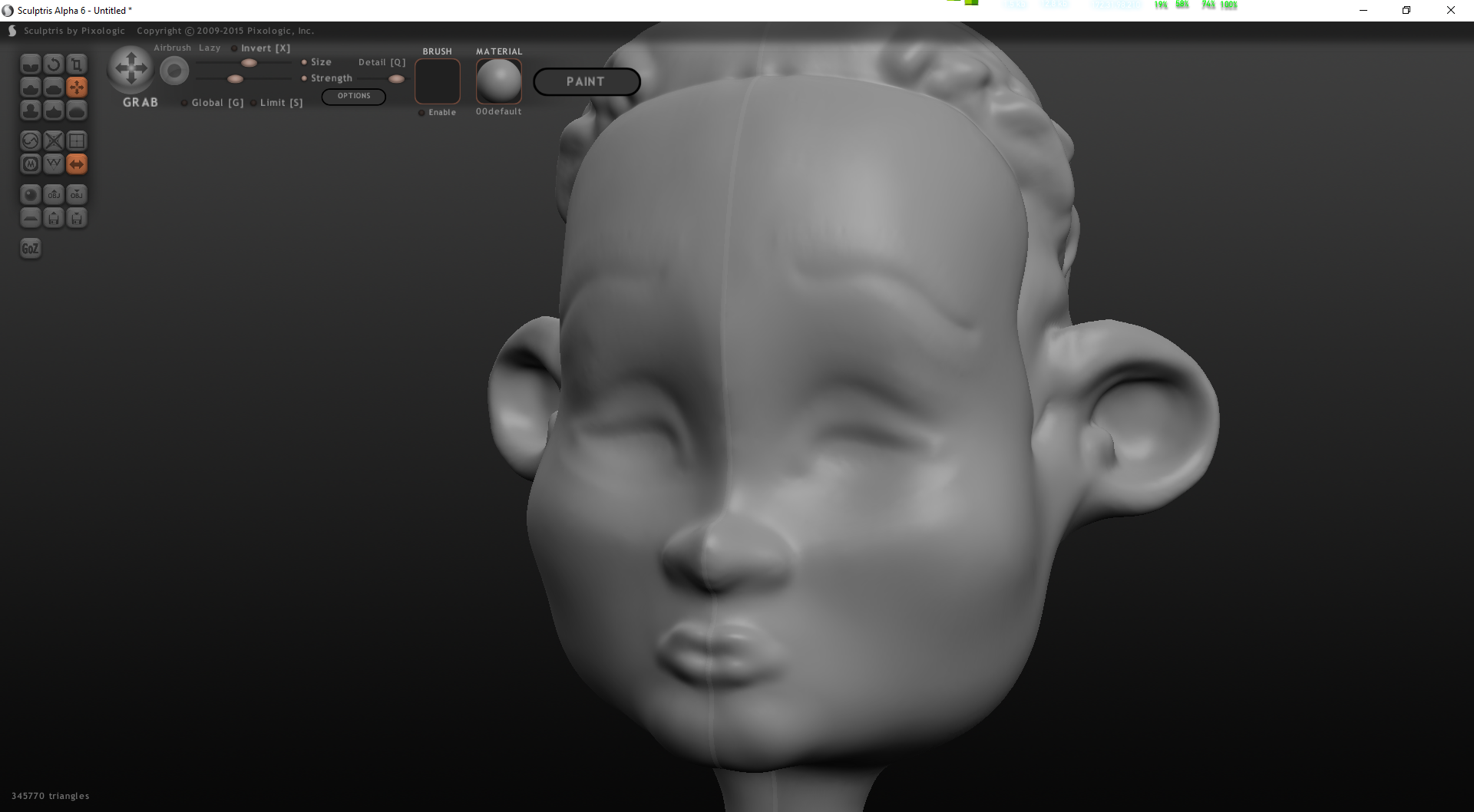Select the Scale tool icon
Screen dimensions: 1474x812
[76, 64]
